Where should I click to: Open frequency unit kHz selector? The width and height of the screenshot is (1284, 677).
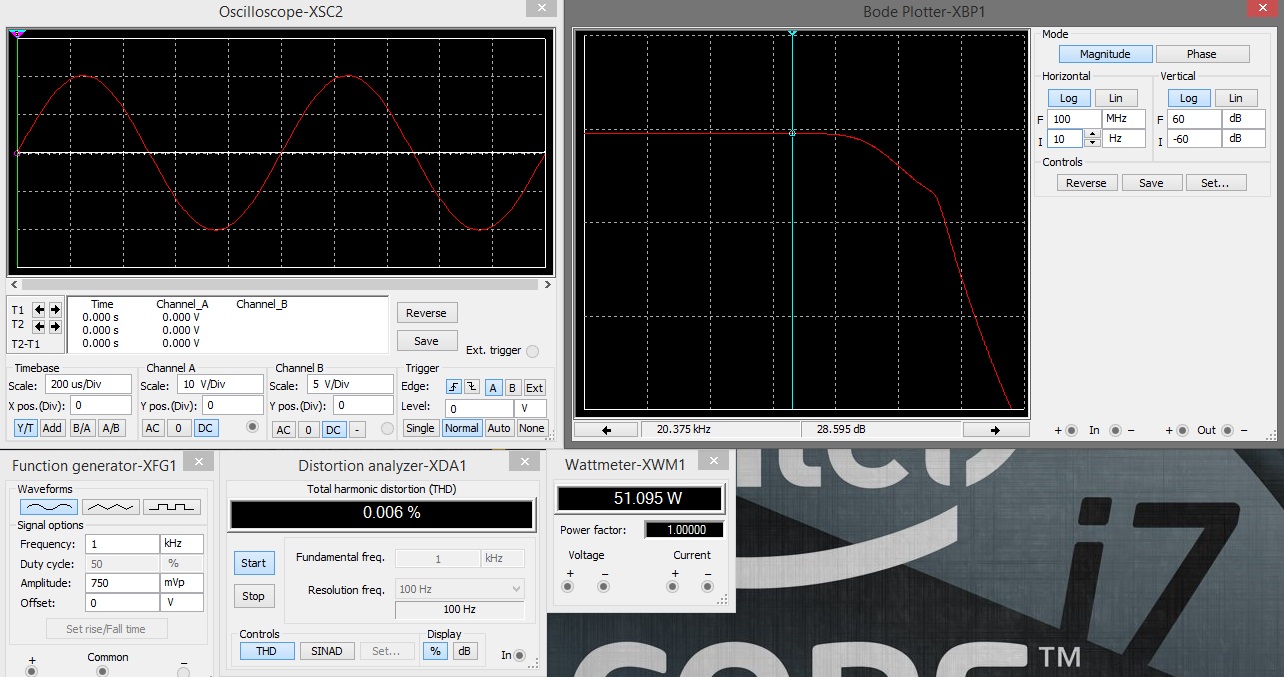[x=182, y=544]
